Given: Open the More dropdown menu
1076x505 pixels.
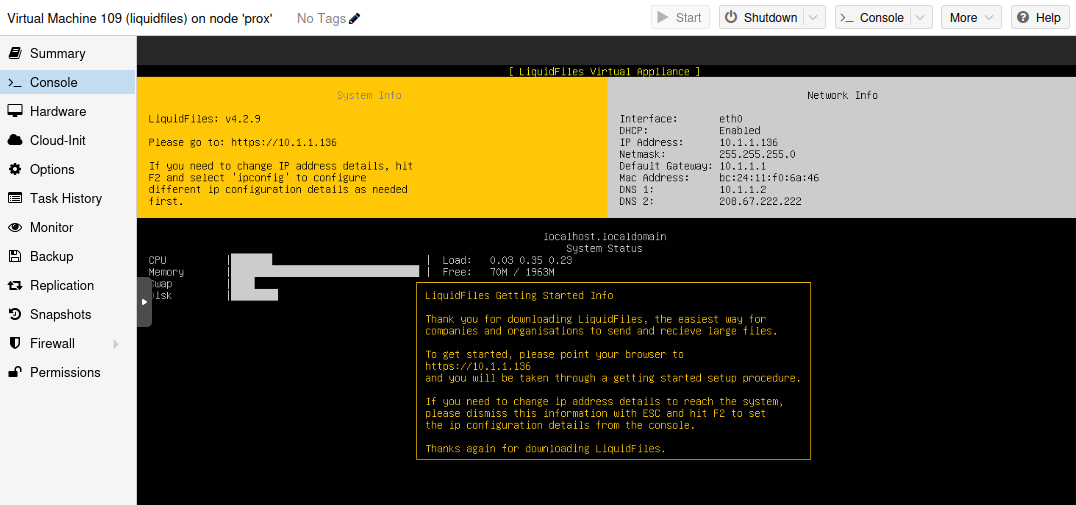Looking at the screenshot, I should click(971, 17).
